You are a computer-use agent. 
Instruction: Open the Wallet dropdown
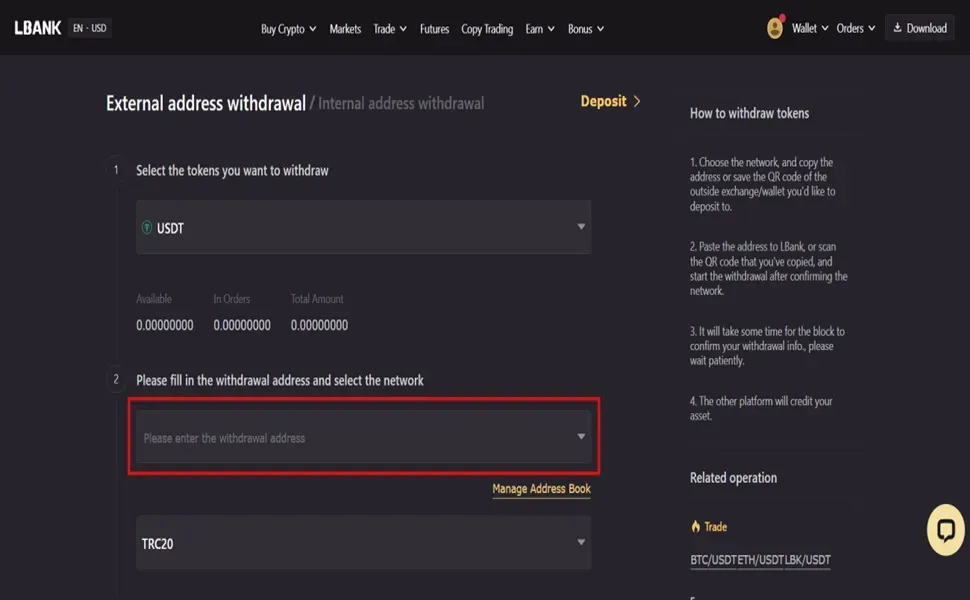[806, 28]
